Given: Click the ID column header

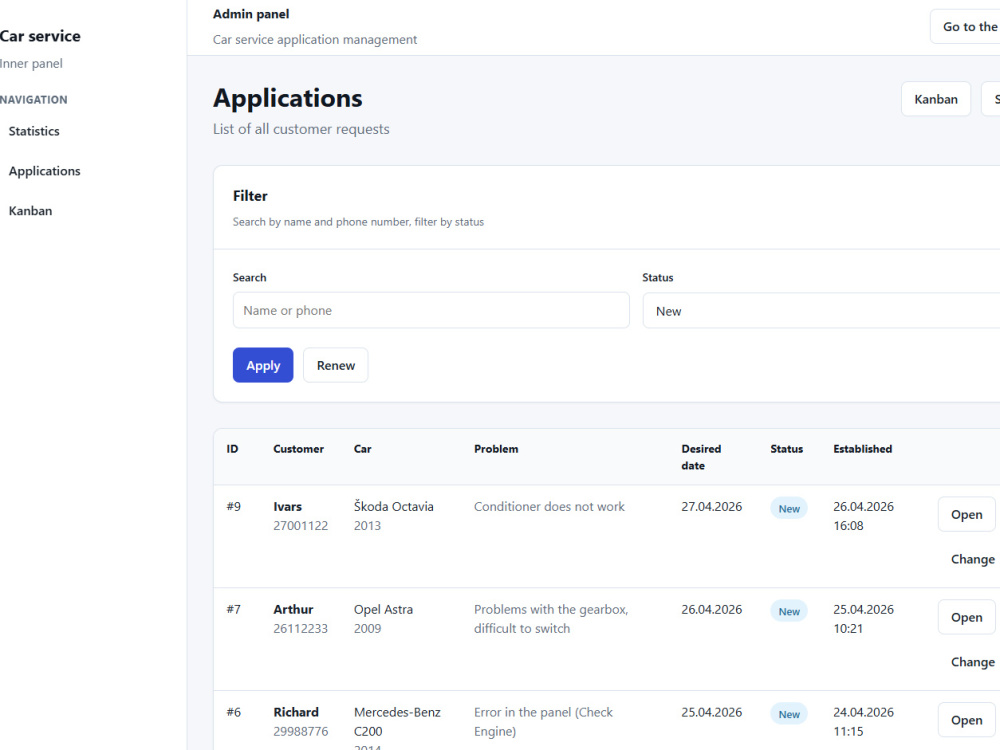Looking at the screenshot, I should 232,449.
